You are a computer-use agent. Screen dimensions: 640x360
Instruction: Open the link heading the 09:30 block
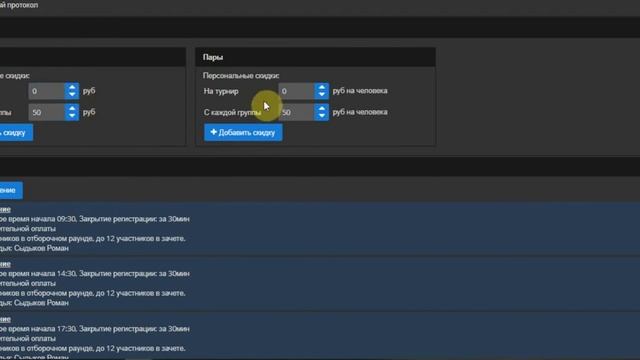pyautogui.click(x=5, y=209)
